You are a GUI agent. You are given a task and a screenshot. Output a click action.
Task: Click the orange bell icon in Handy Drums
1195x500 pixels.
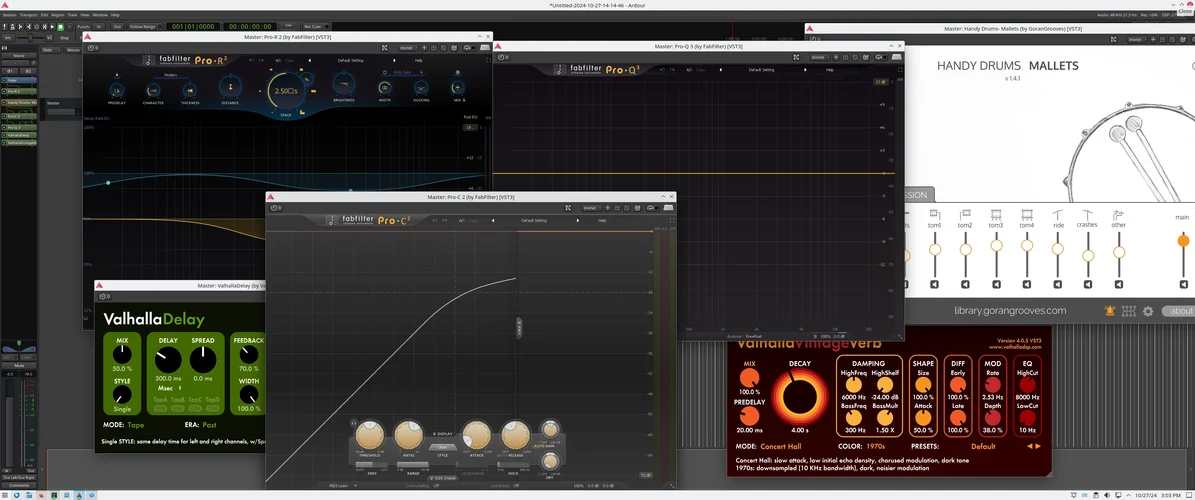(x=1111, y=311)
